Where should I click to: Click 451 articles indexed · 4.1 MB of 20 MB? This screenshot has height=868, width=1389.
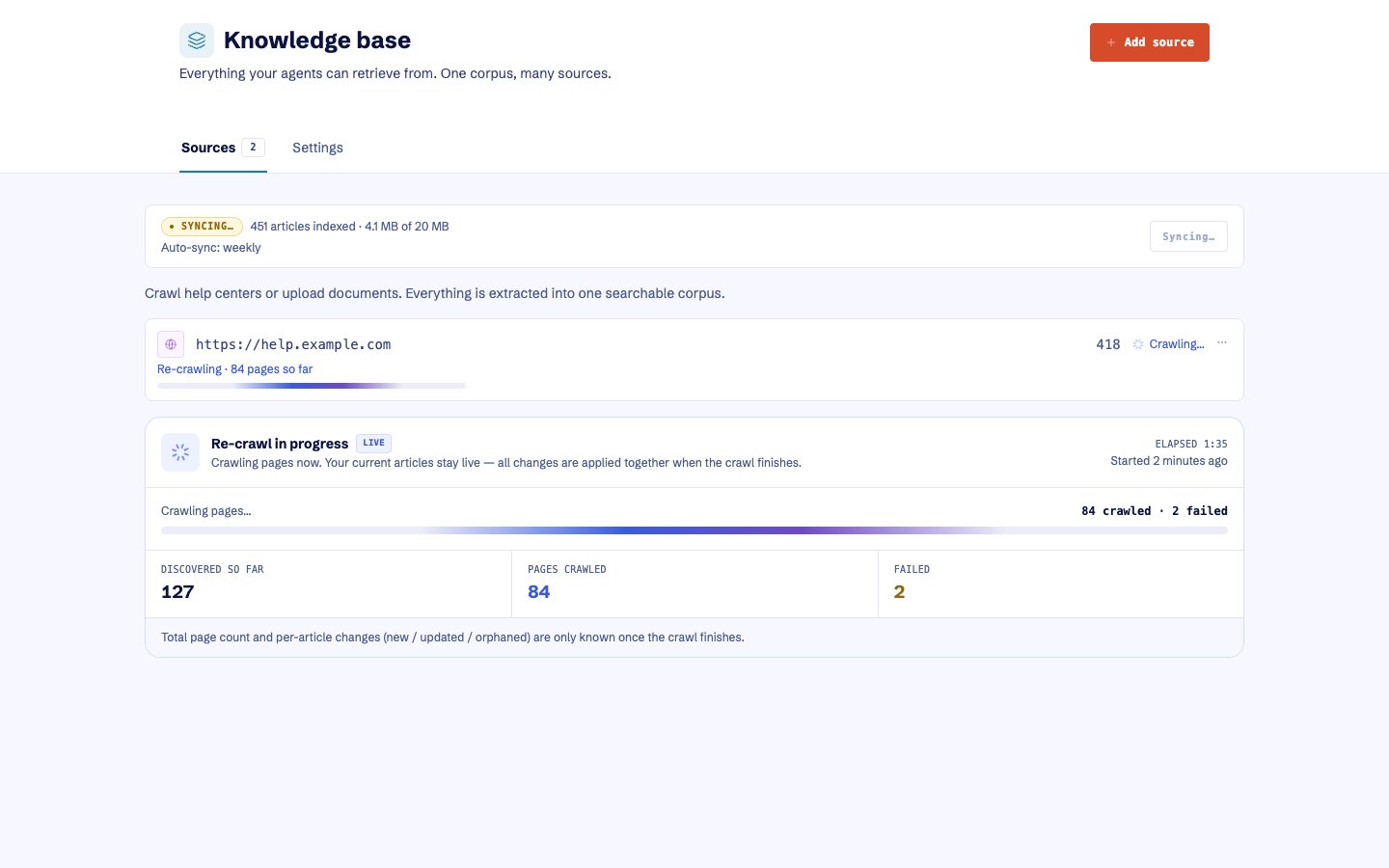(349, 227)
